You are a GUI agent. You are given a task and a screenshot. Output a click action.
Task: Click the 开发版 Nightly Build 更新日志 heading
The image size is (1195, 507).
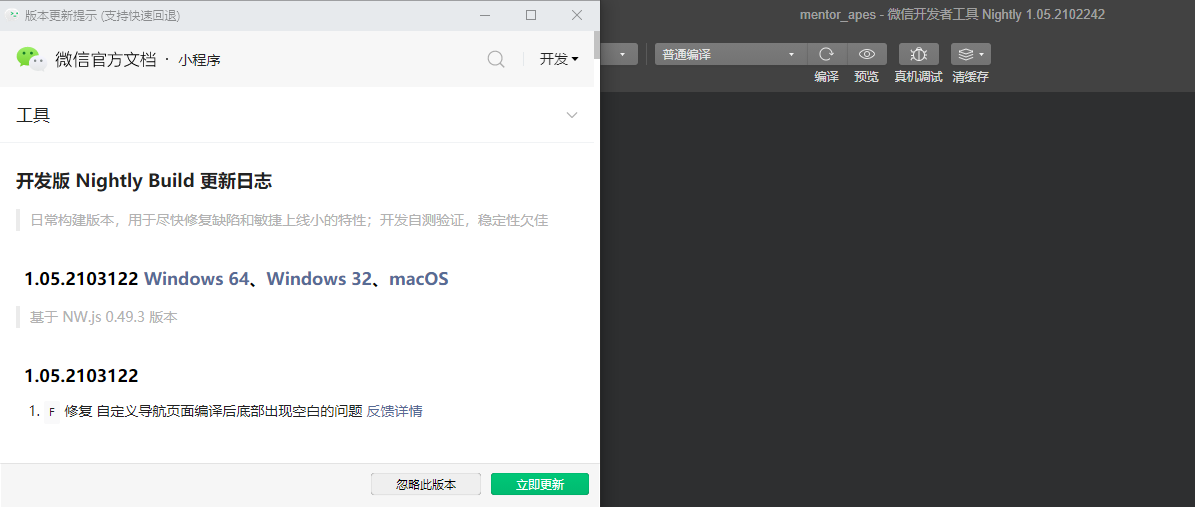tap(144, 181)
